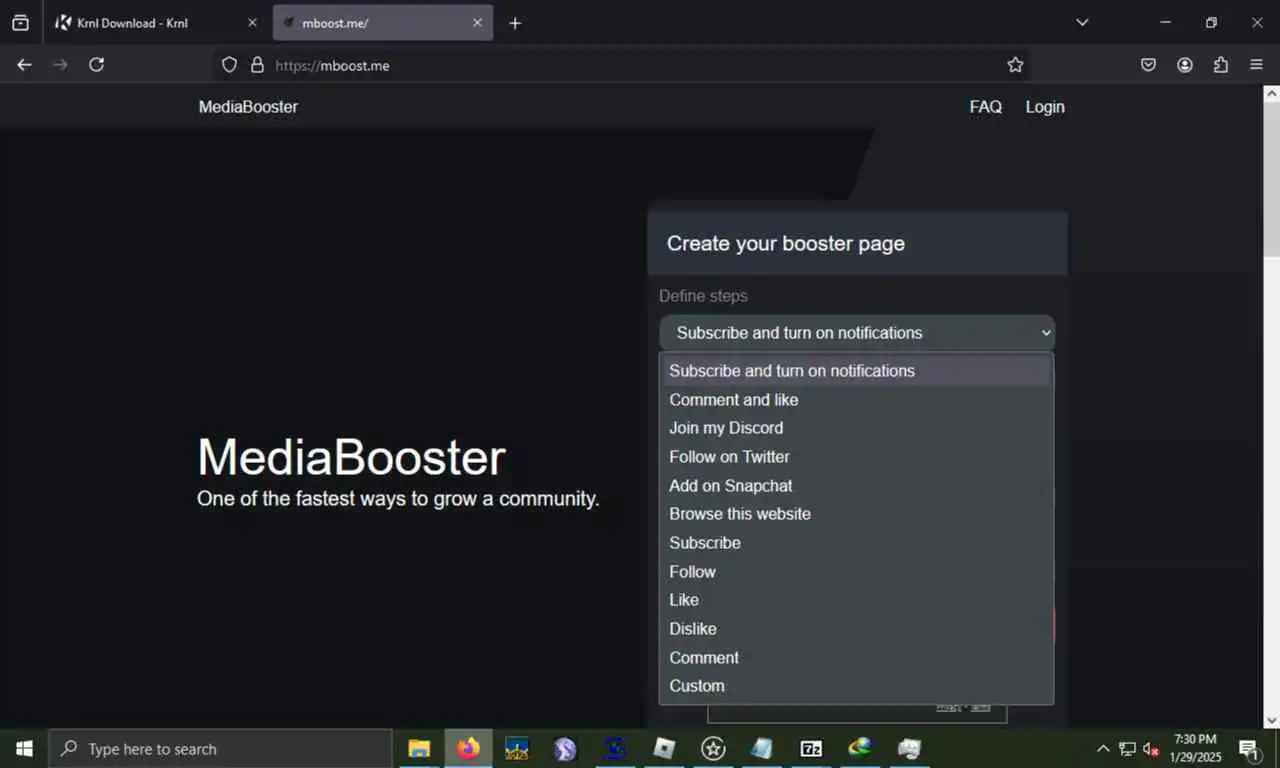Viewport: 1280px width, 768px height.
Task: Open the FAQ page link
Action: click(985, 107)
